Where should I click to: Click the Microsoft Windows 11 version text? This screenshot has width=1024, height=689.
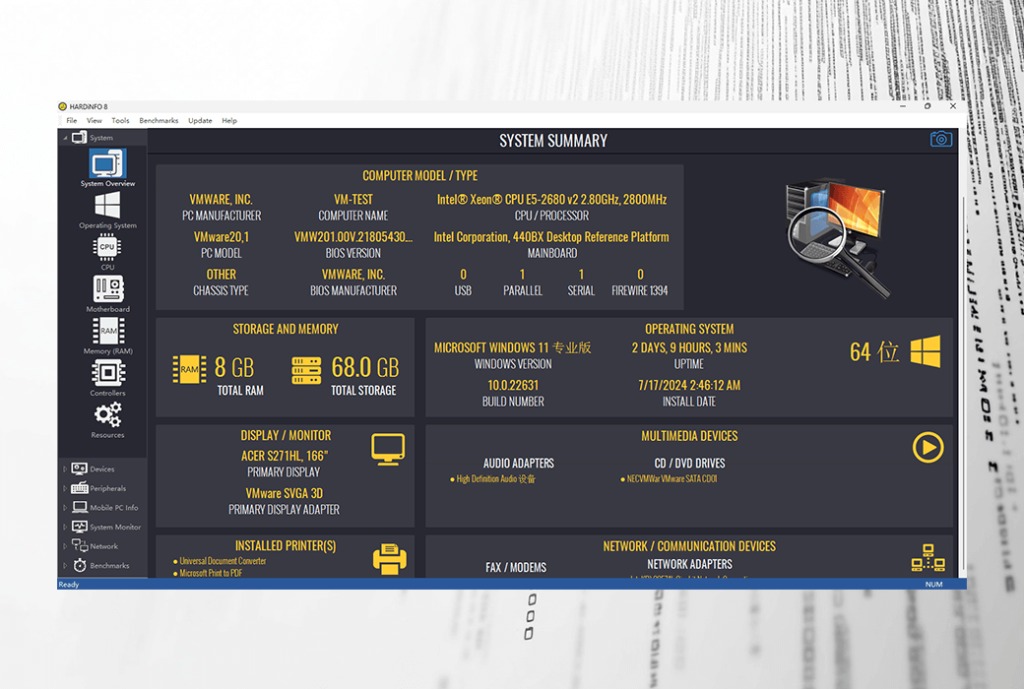[x=513, y=347]
